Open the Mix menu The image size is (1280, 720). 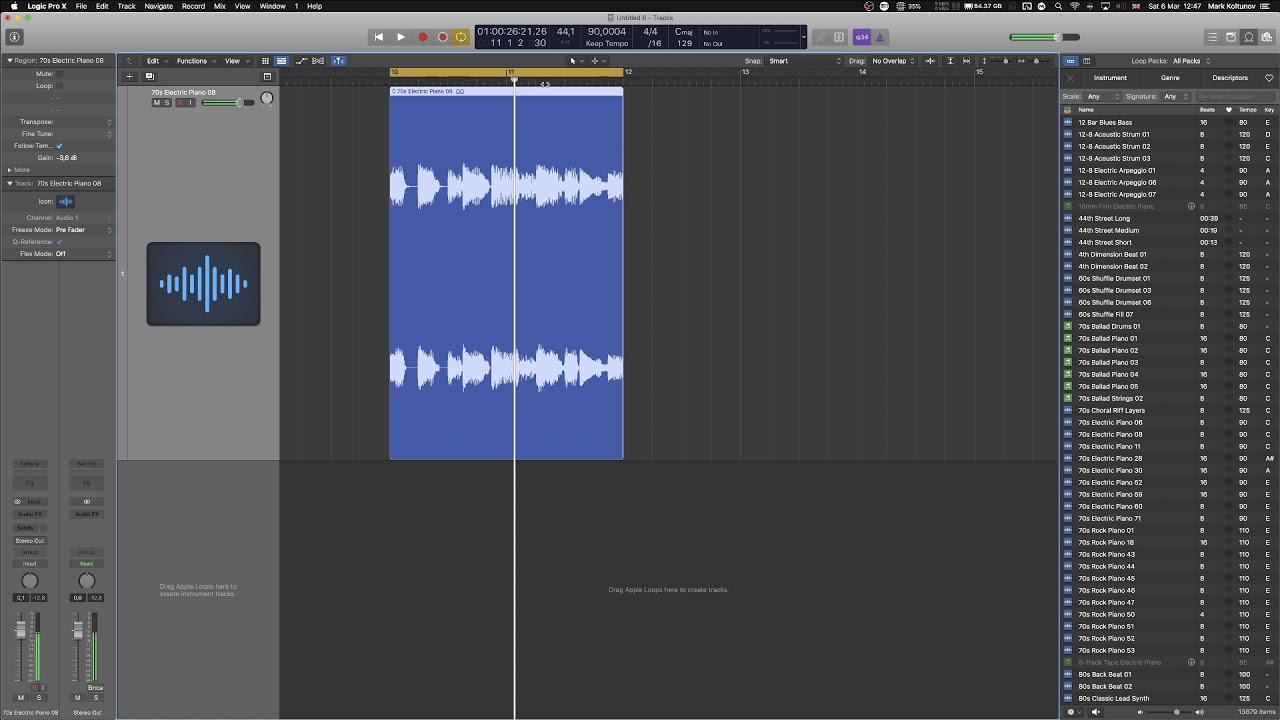point(219,6)
